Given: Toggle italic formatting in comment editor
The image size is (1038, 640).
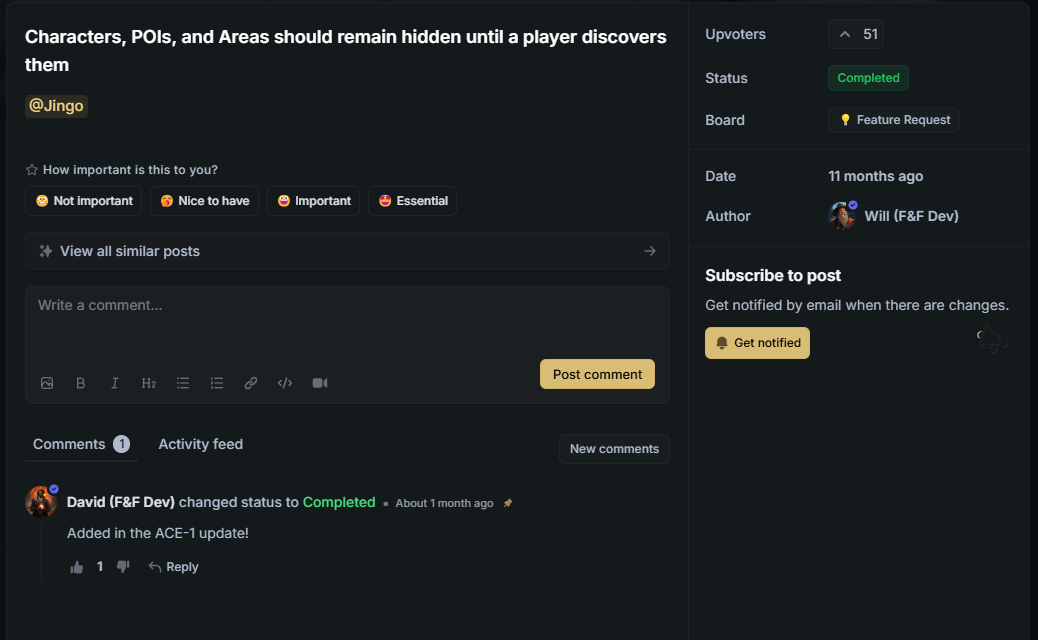Looking at the screenshot, I should click(x=115, y=383).
